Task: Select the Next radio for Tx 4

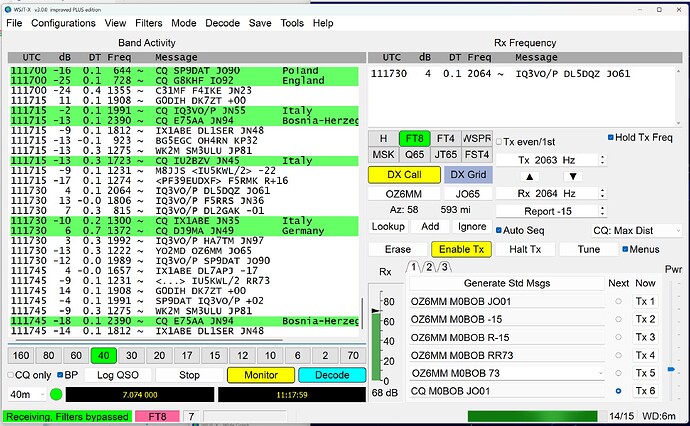Action: [618, 355]
